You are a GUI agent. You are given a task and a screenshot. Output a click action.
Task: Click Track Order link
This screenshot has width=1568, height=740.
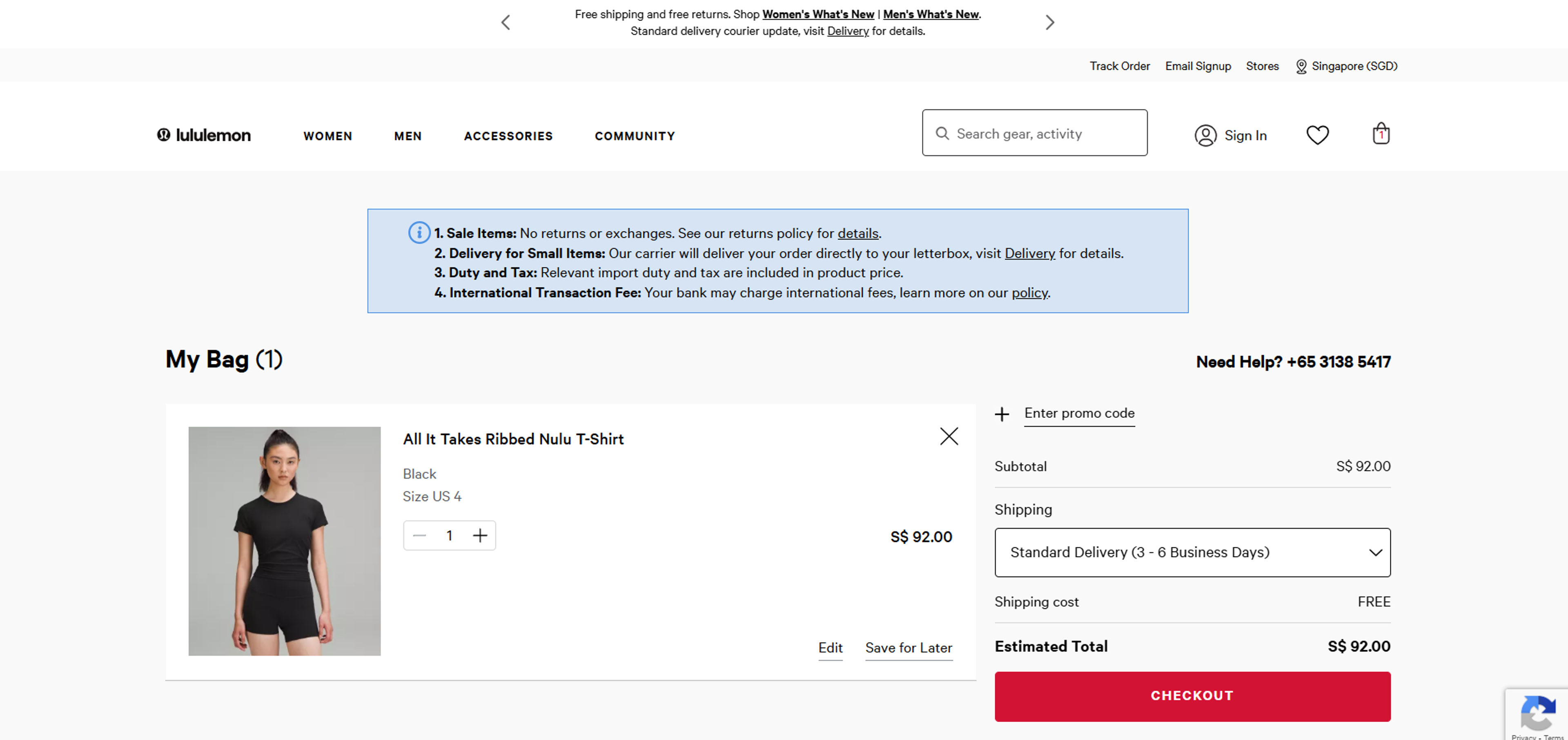[x=1119, y=66]
